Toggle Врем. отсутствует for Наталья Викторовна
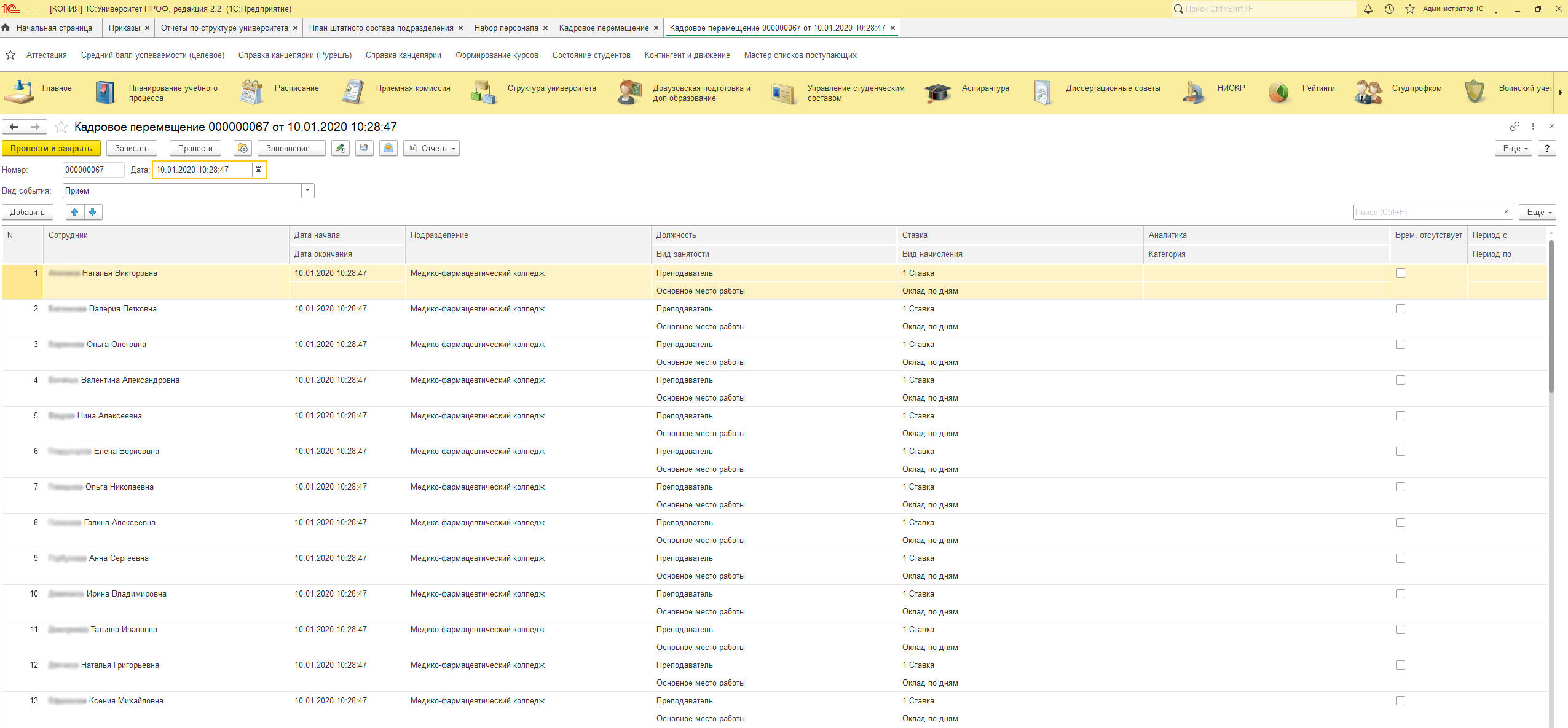The height and width of the screenshot is (728, 1568). 1400,273
